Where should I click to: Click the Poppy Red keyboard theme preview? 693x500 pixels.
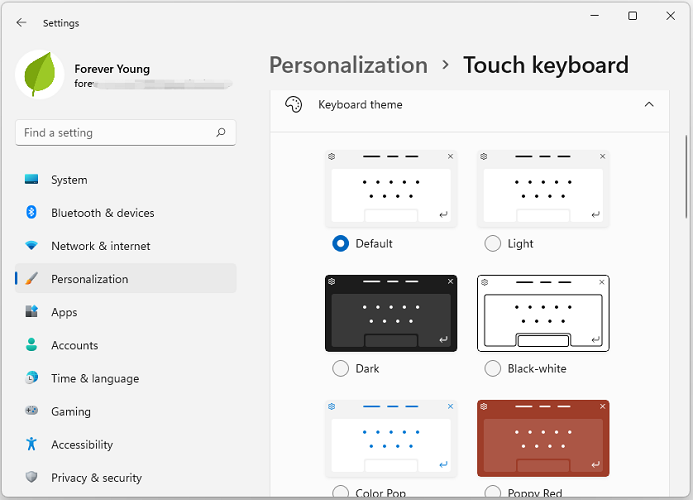543,439
